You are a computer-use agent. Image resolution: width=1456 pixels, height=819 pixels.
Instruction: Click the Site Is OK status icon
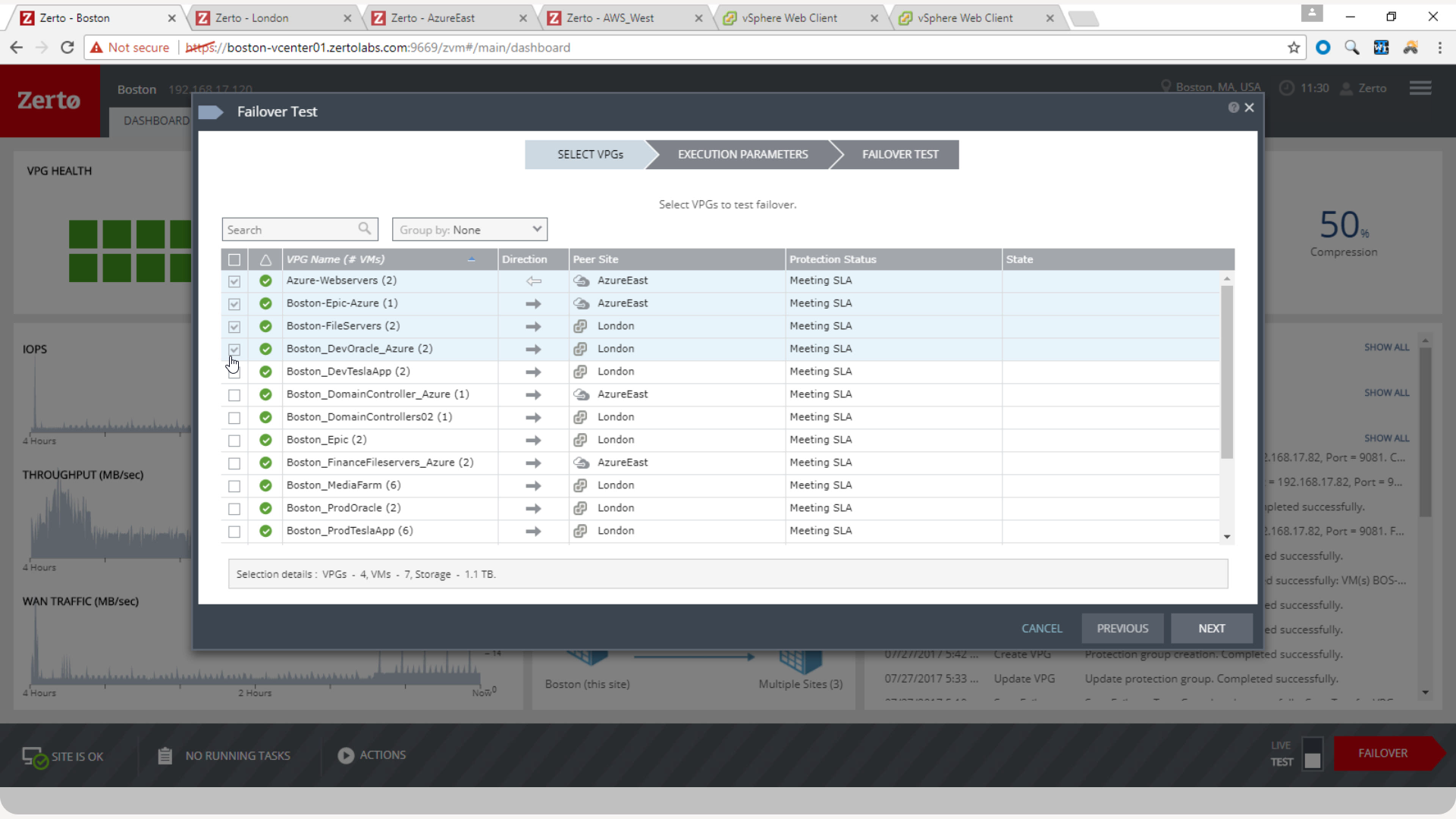tap(34, 757)
